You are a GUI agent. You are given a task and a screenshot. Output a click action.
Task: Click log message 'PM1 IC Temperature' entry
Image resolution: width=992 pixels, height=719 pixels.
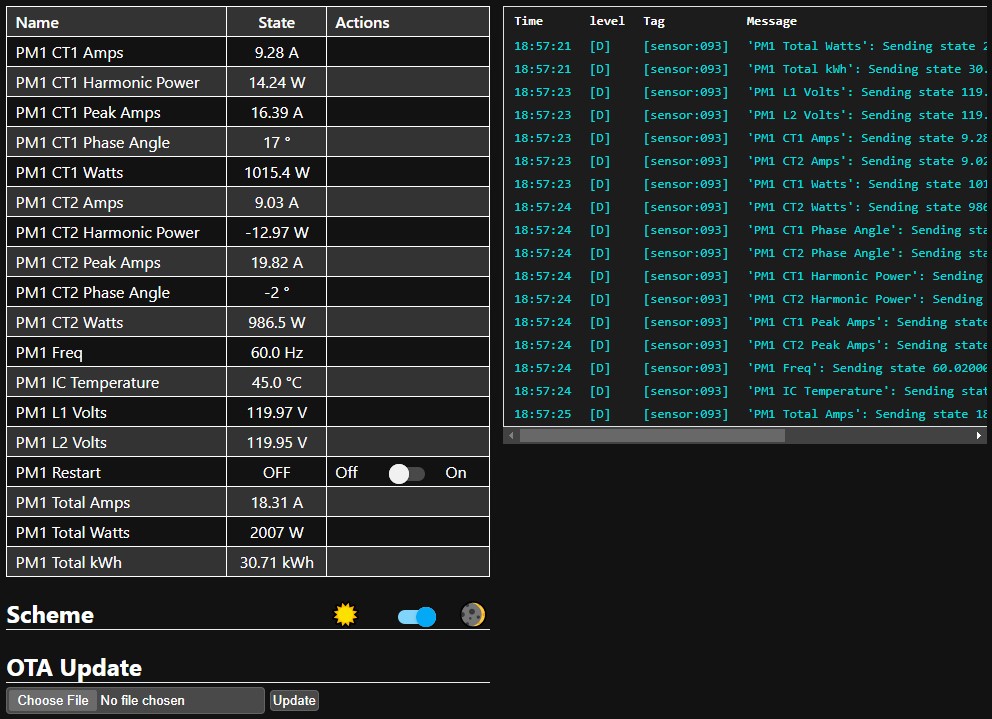[867, 391]
